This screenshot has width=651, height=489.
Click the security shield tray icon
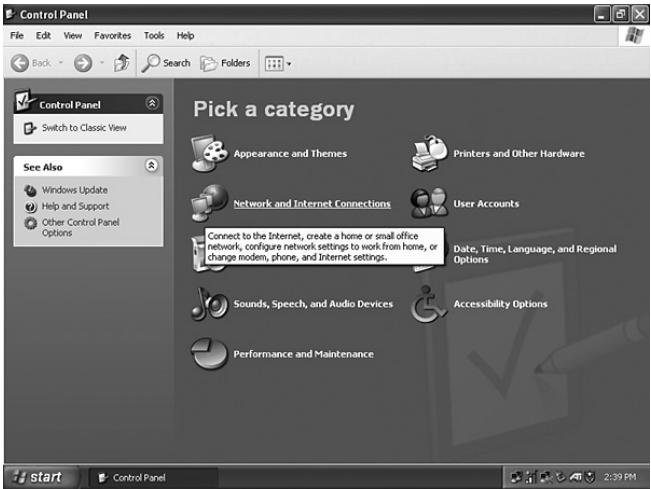click(x=590, y=477)
